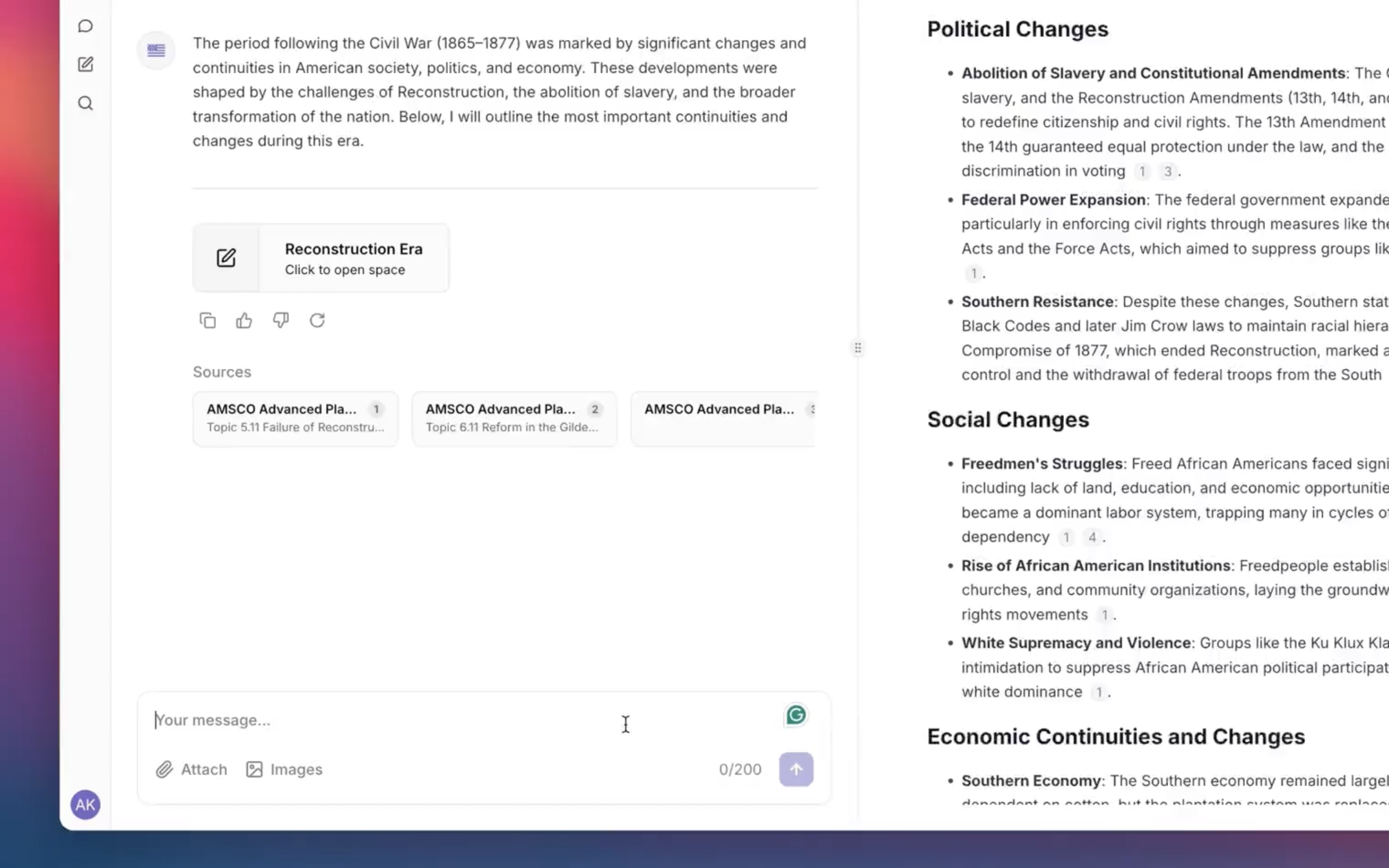Click the Social Changes heading
The width and height of the screenshot is (1389, 868).
click(1008, 420)
